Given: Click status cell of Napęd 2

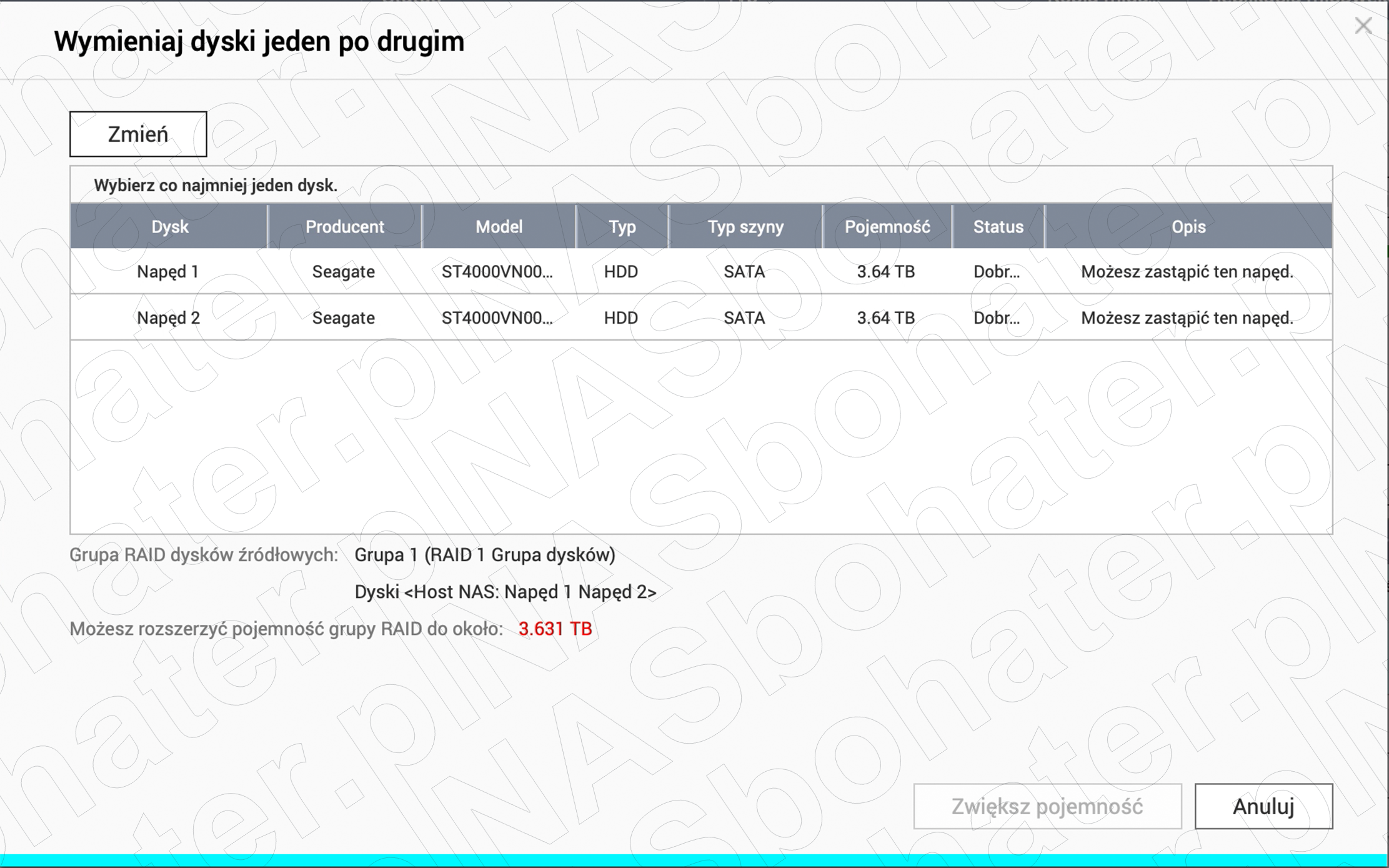Looking at the screenshot, I should 997,318.
